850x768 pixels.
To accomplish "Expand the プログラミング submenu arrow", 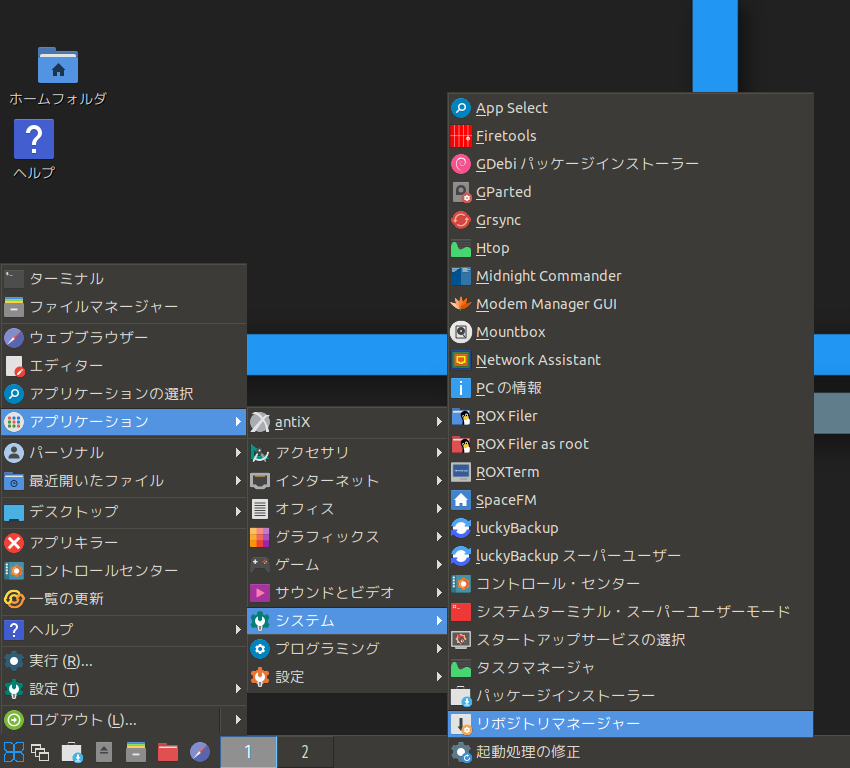I will point(439,649).
